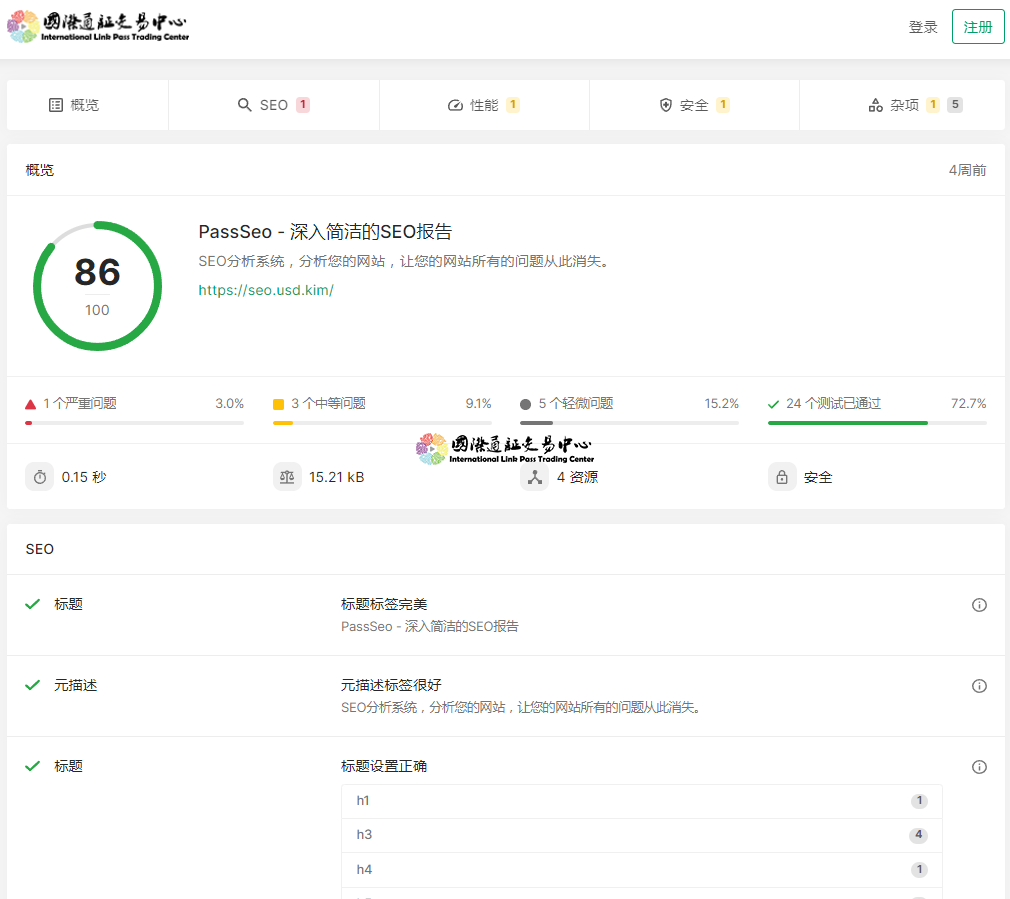The width and height of the screenshot is (1010, 899).
Task: Click the scale icon beside 15.21 kB
Action: pyautogui.click(x=287, y=477)
